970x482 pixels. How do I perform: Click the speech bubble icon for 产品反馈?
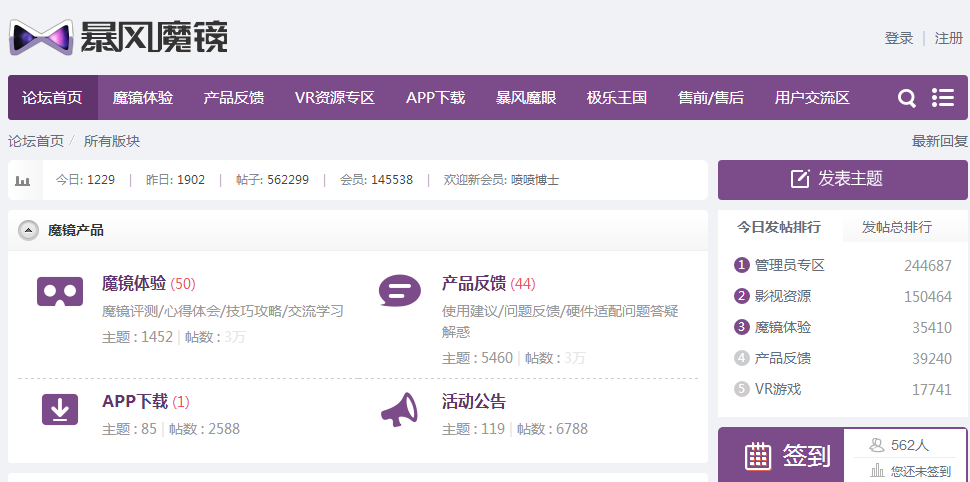(400, 291)
